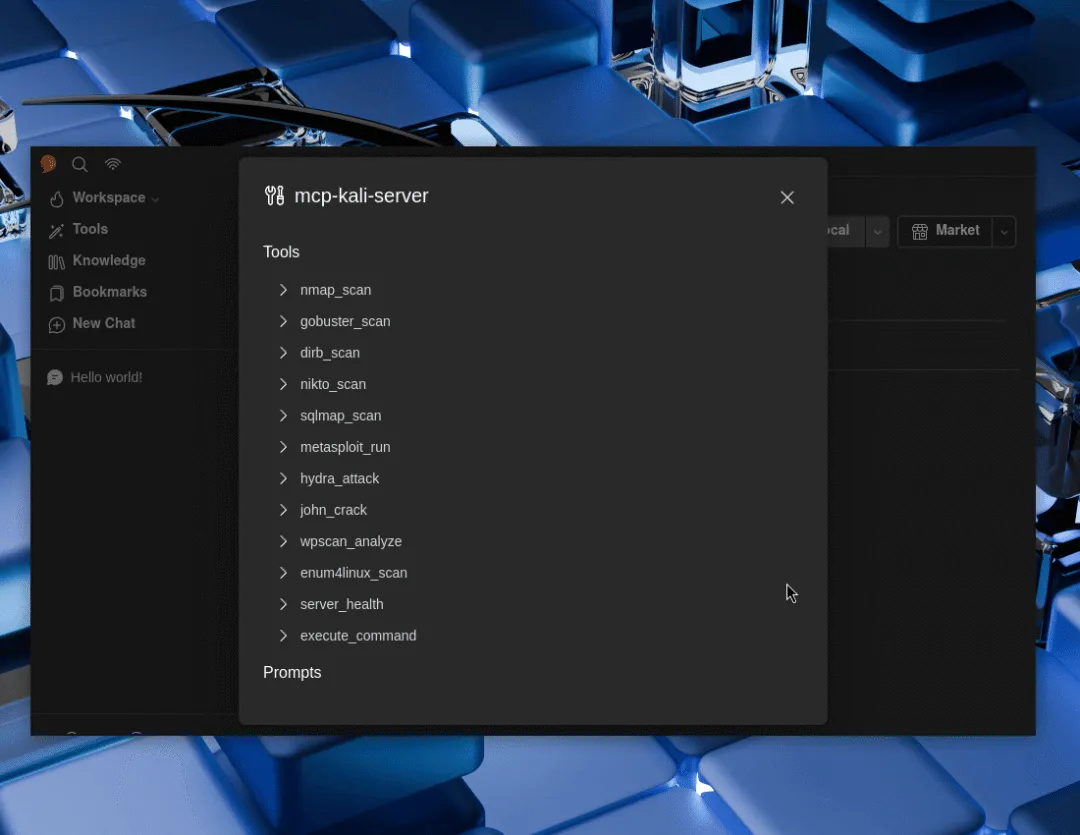Open search with magnifier icon
Image resolution: width=1080 pixels, height=835 pixels.
80,164
